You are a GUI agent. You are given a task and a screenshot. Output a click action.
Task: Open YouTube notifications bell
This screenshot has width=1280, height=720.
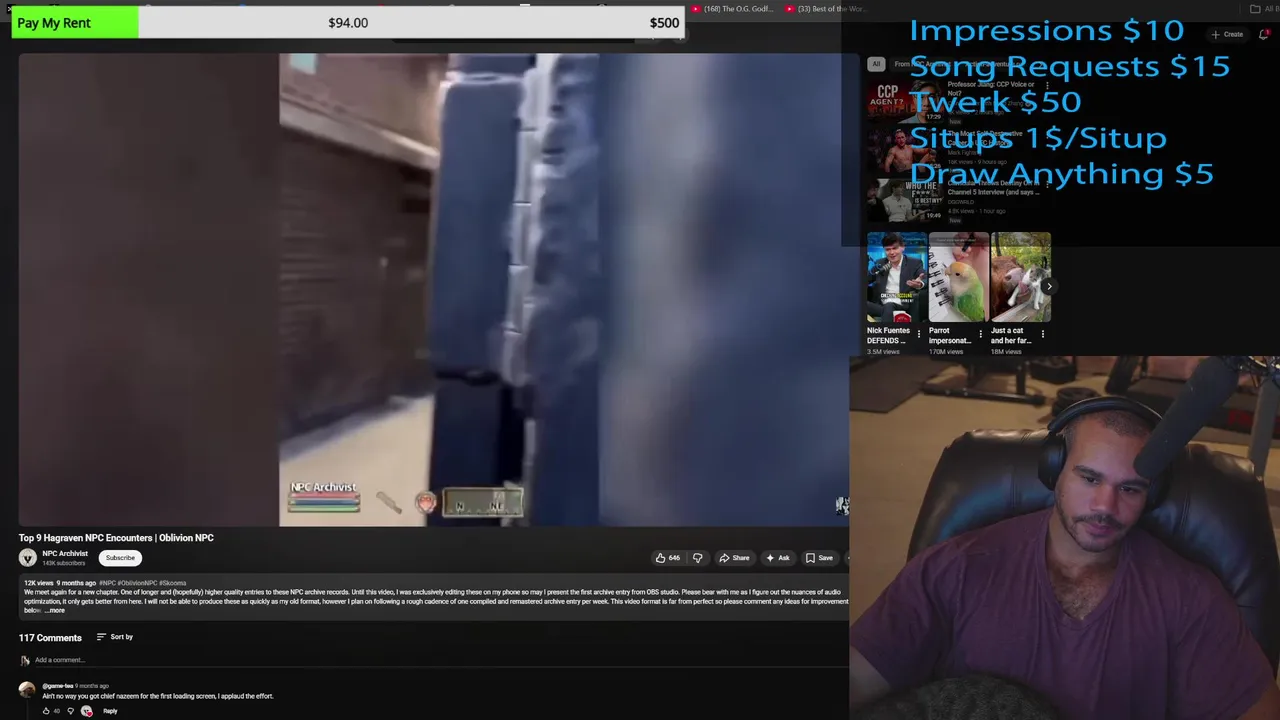pos(1265,34)
